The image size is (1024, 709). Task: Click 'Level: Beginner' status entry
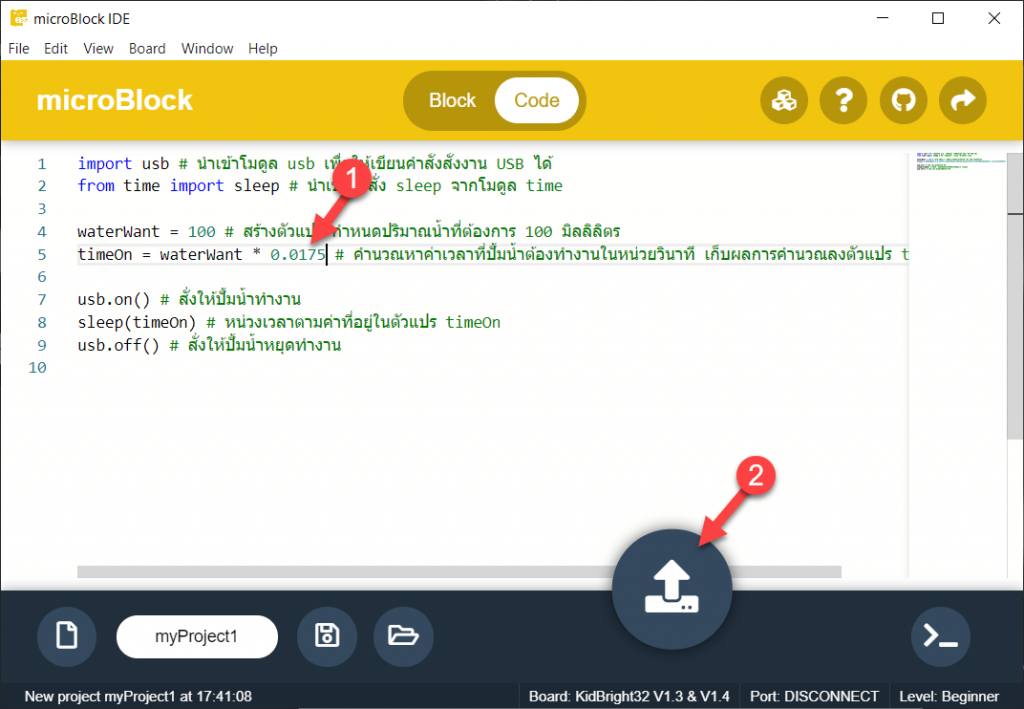[x=949, y=697]
